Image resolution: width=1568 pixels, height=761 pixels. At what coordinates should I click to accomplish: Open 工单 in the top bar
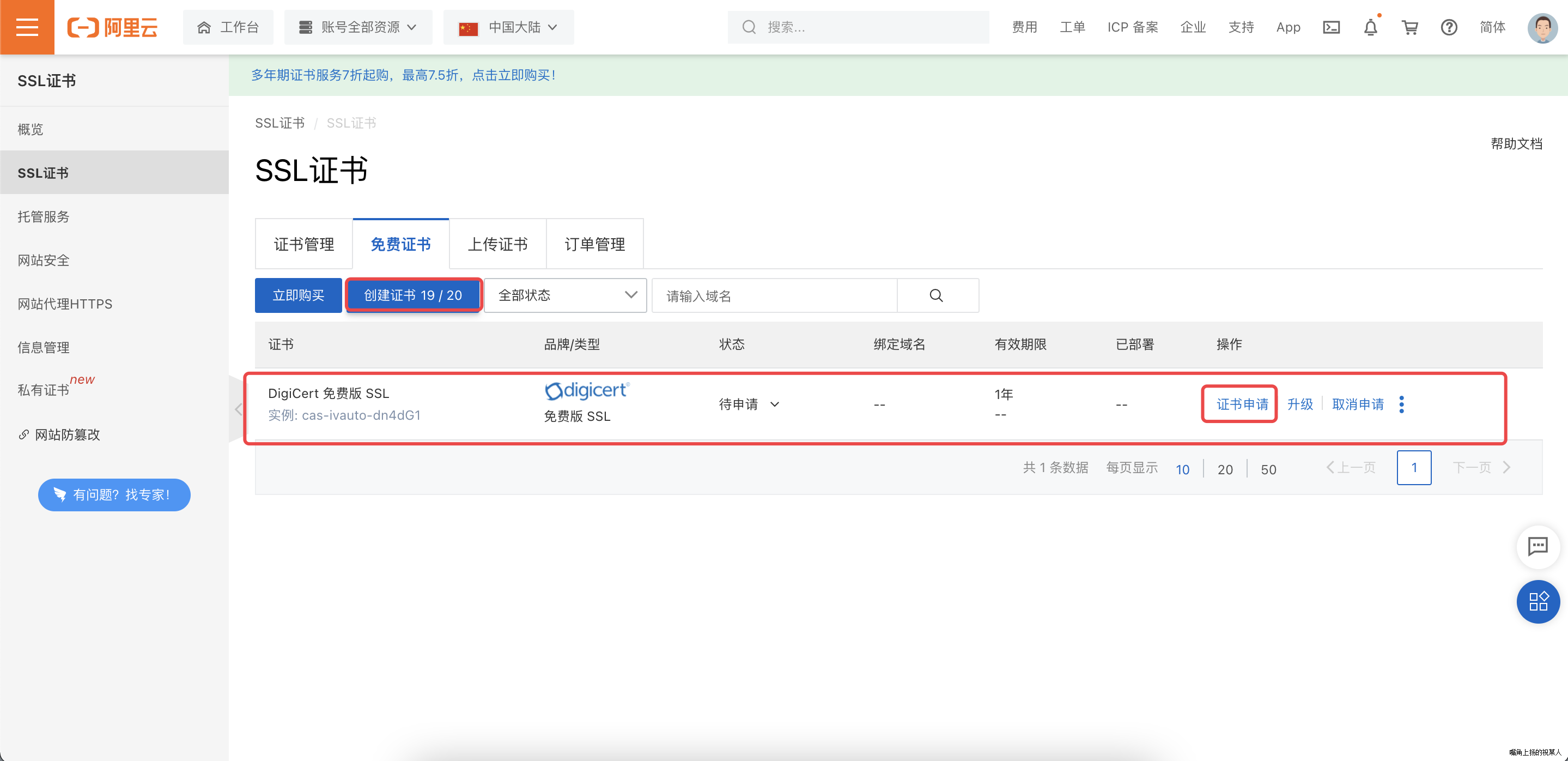pos(1073,27)
